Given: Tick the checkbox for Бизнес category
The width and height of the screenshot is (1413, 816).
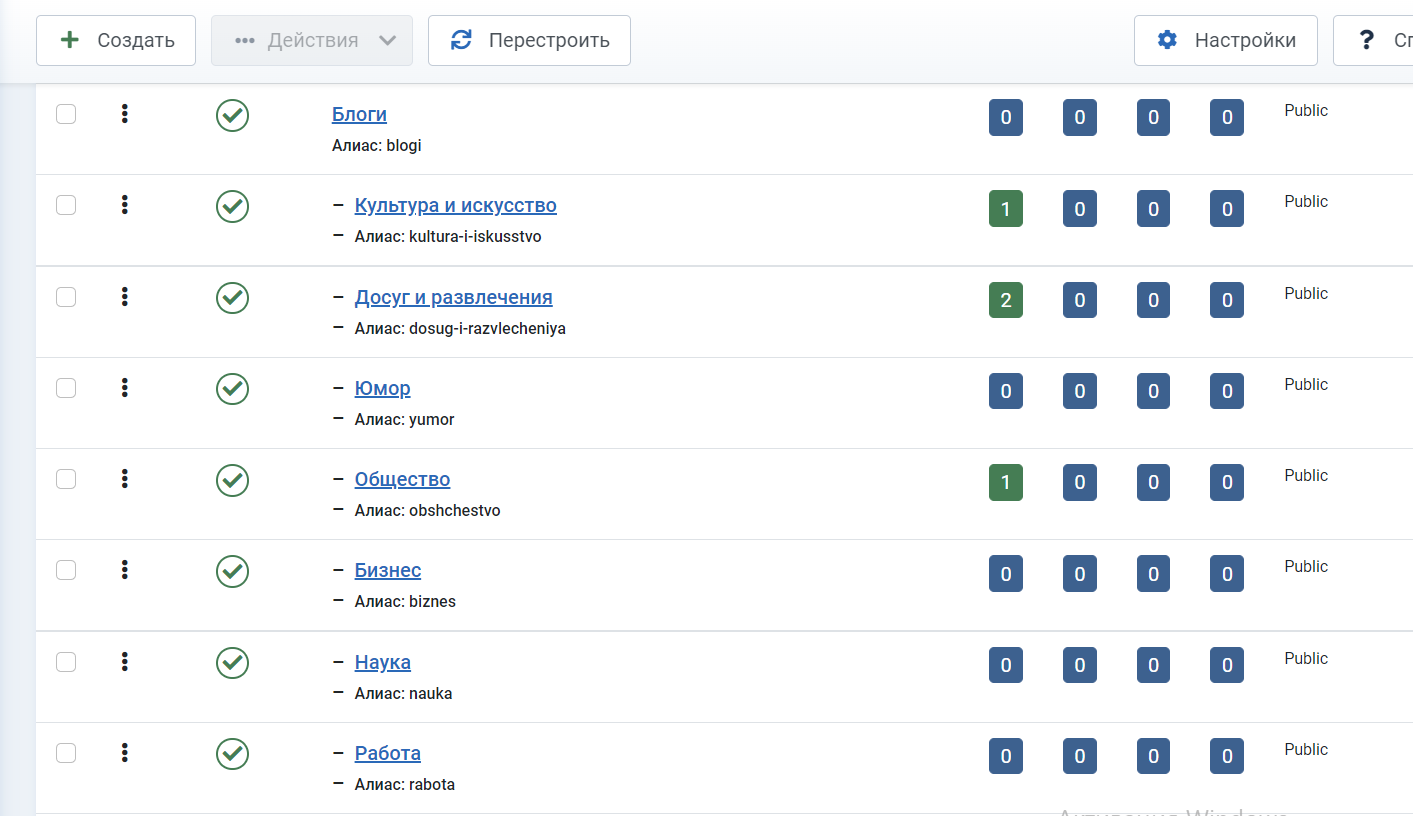Looking at the screenshot, I should click(66, 570).
